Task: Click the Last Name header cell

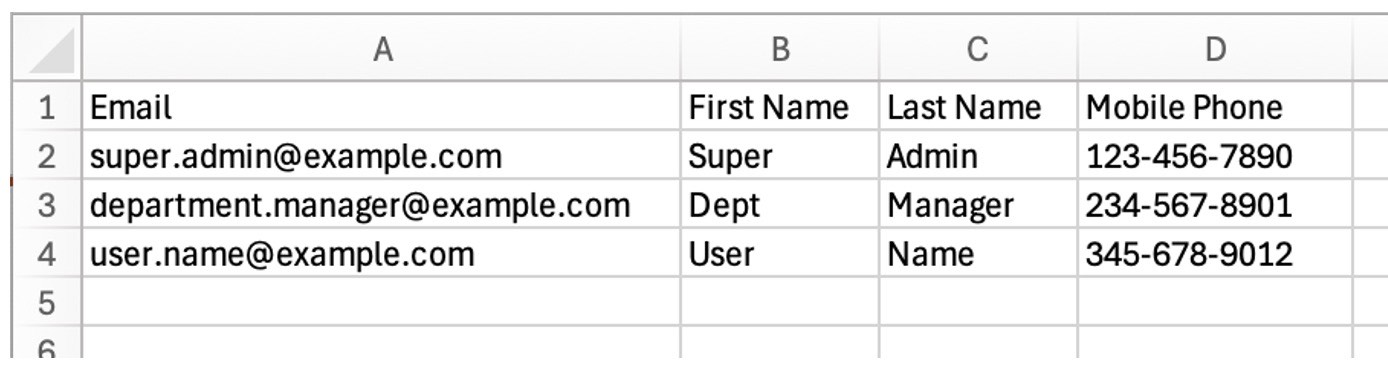Action: tap(978, 106)
